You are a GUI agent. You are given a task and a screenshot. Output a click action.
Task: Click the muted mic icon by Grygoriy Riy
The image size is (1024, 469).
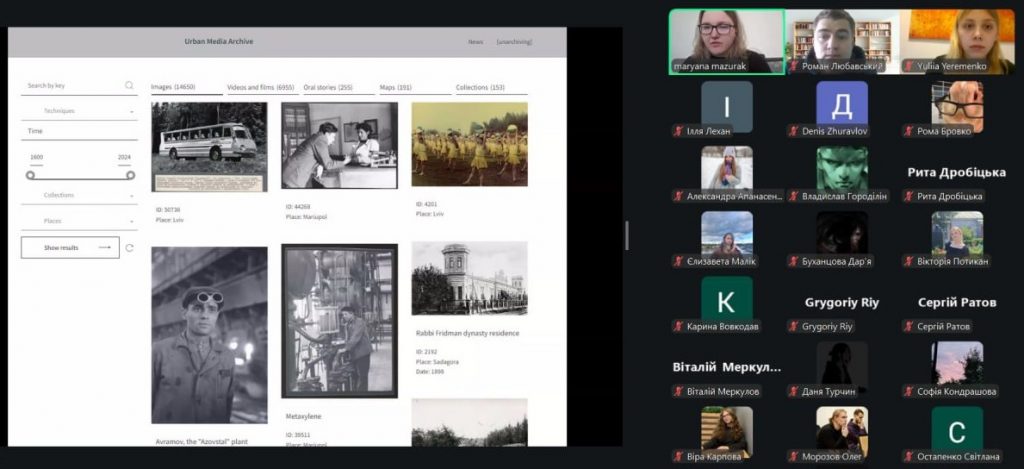click(x=794, y=327)
